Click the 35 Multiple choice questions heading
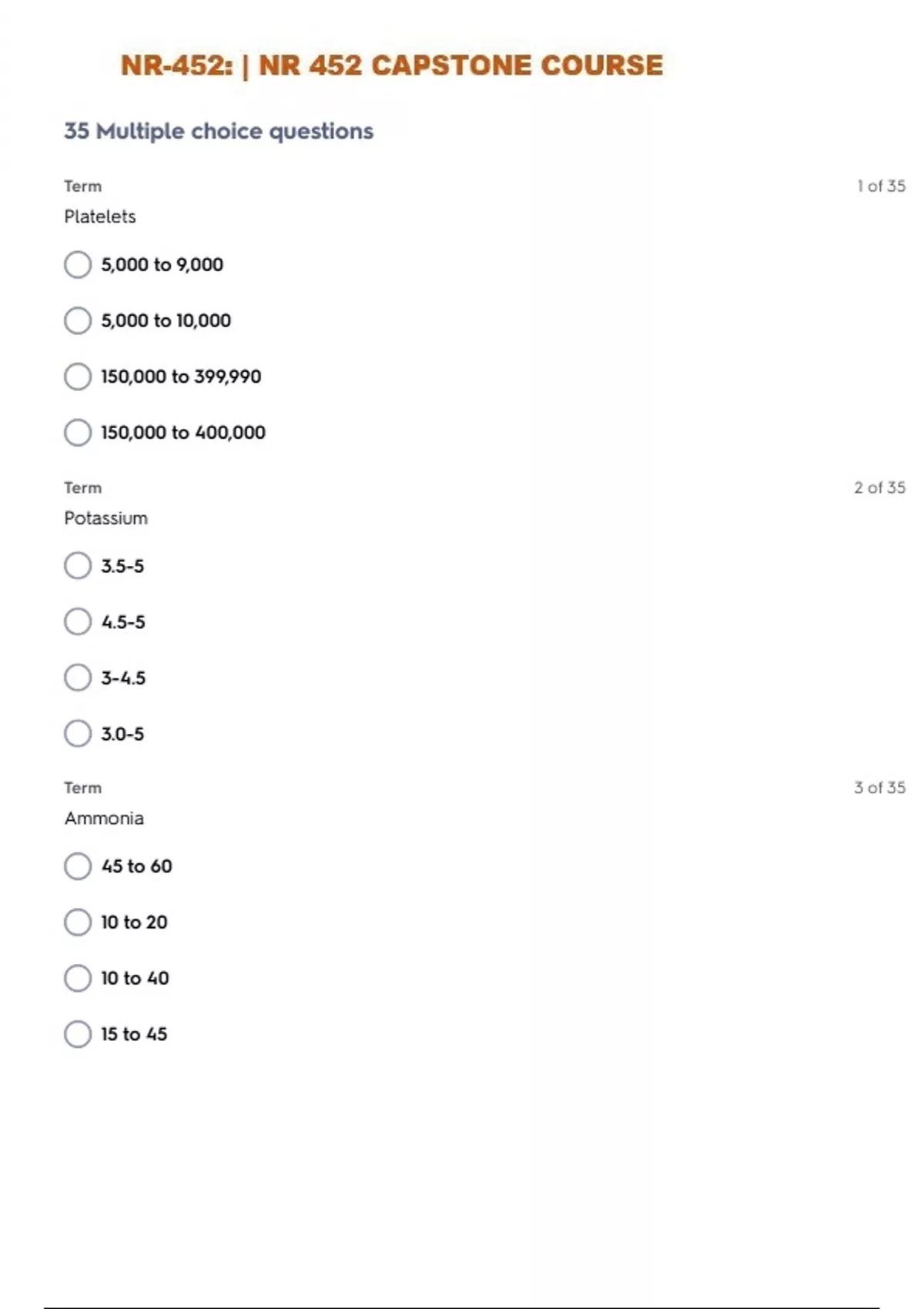 219,132
